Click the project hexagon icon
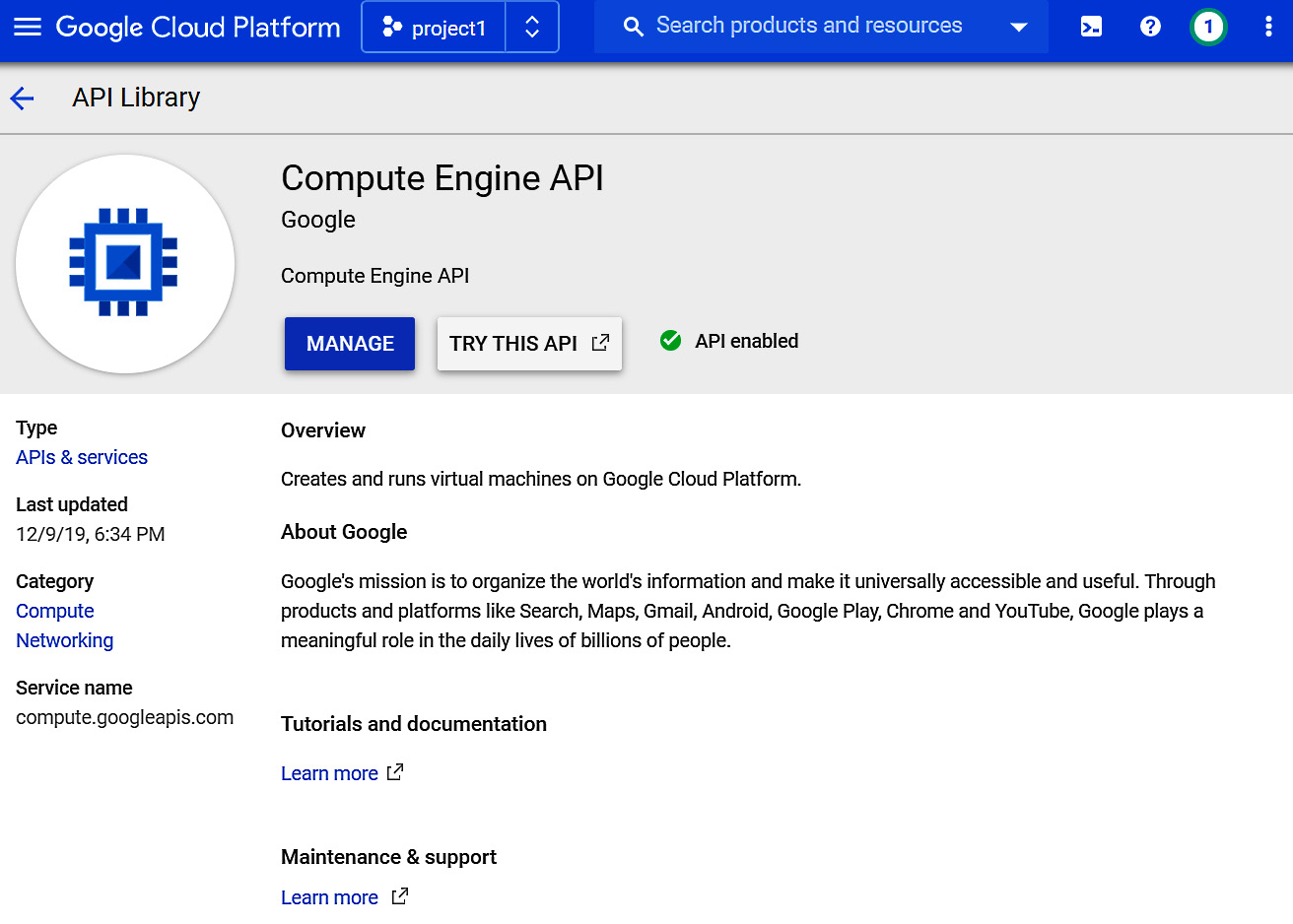1293x924 pixels. click(x=392, y=27)
